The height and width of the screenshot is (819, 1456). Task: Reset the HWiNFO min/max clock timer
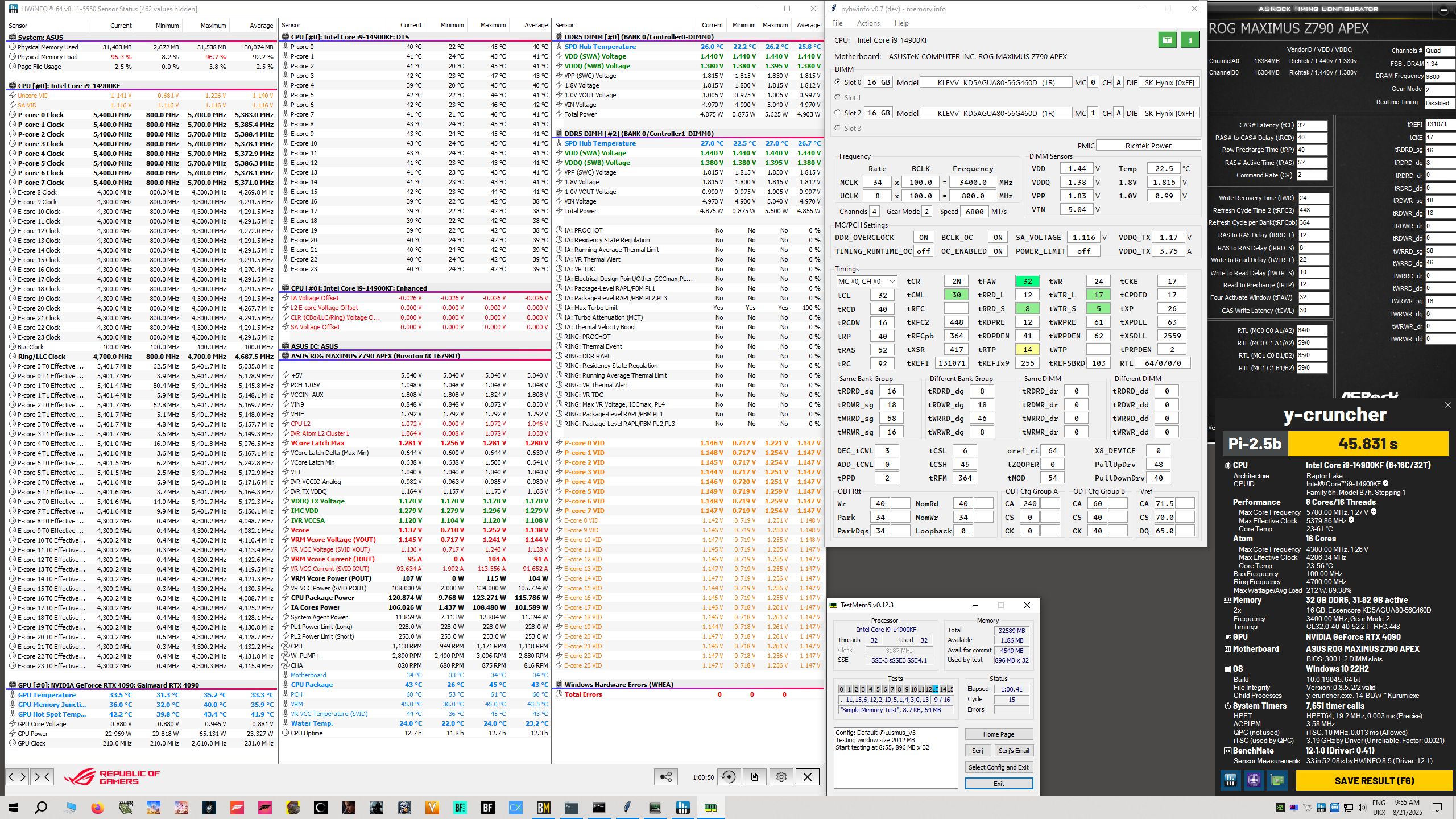pos(729,777)
